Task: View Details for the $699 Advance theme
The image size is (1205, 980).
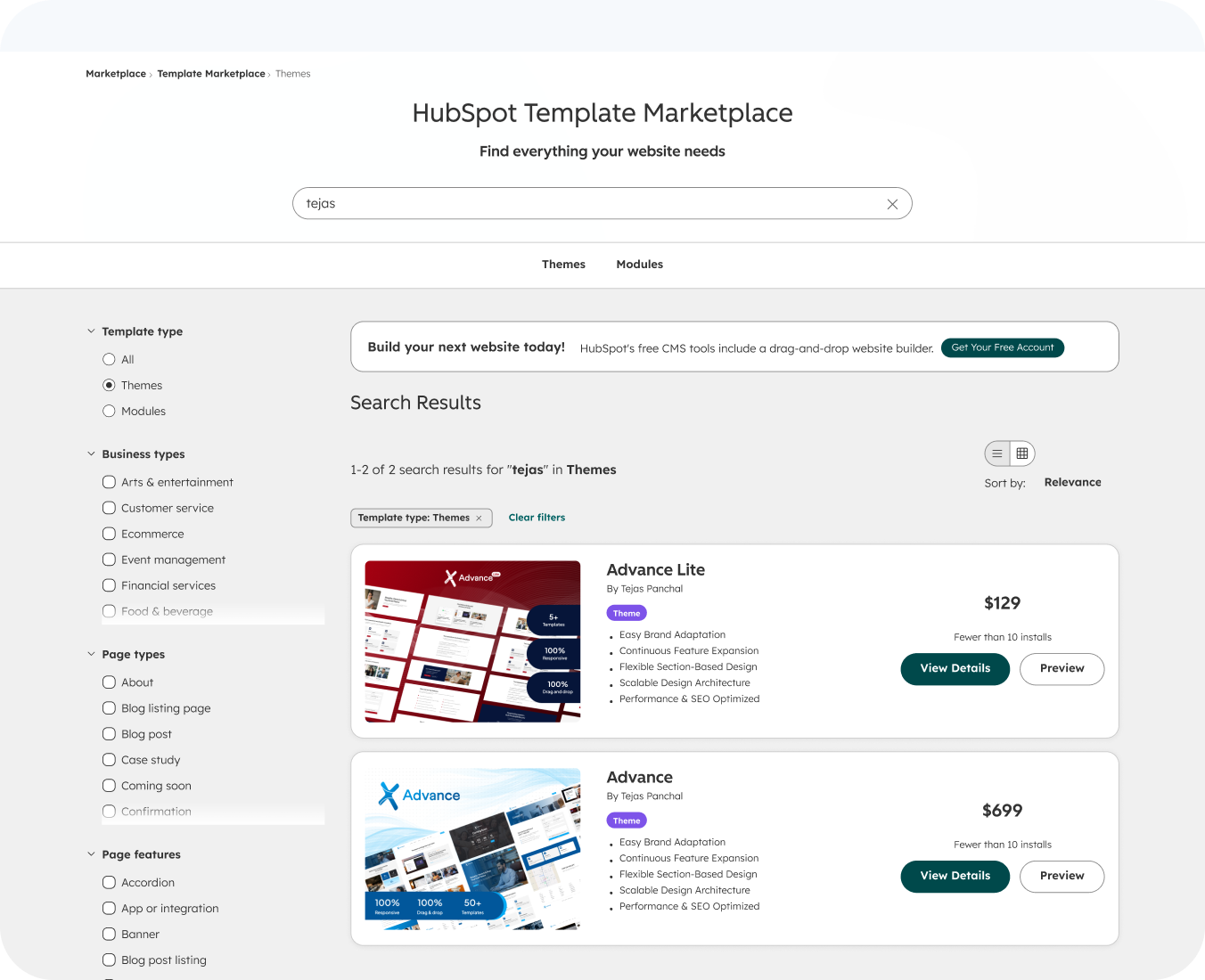Action: click(955, 877)
